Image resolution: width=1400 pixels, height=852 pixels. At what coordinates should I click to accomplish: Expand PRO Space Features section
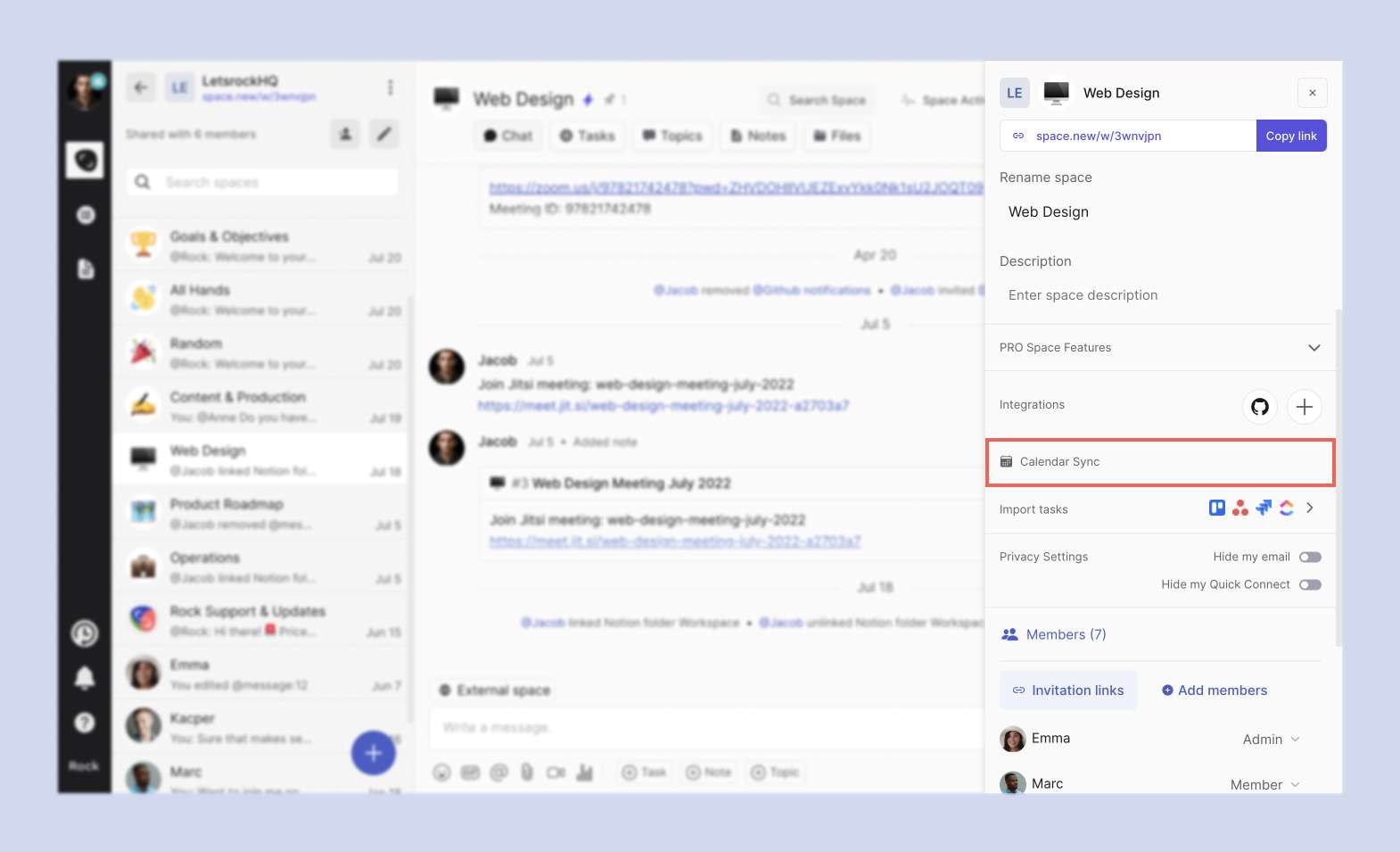pyautogui.click(x=1160, y=348)
